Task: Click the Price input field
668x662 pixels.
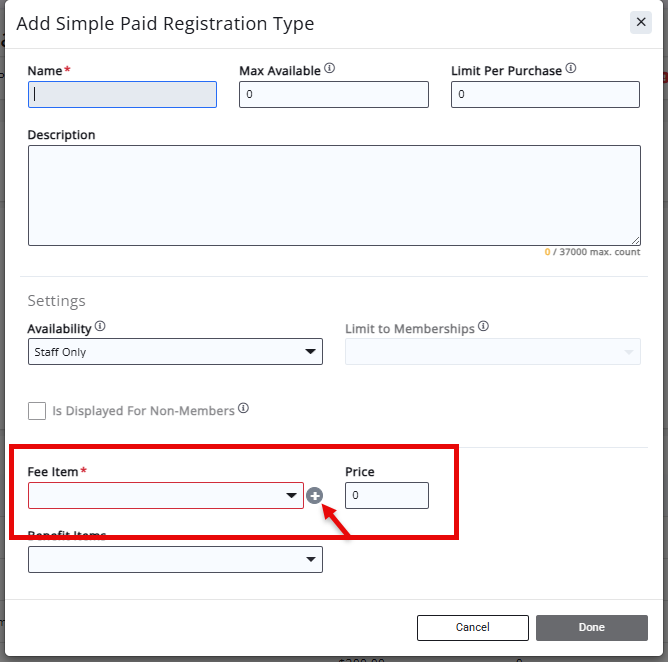Action: pyautogui.click(x=387, y=495)
